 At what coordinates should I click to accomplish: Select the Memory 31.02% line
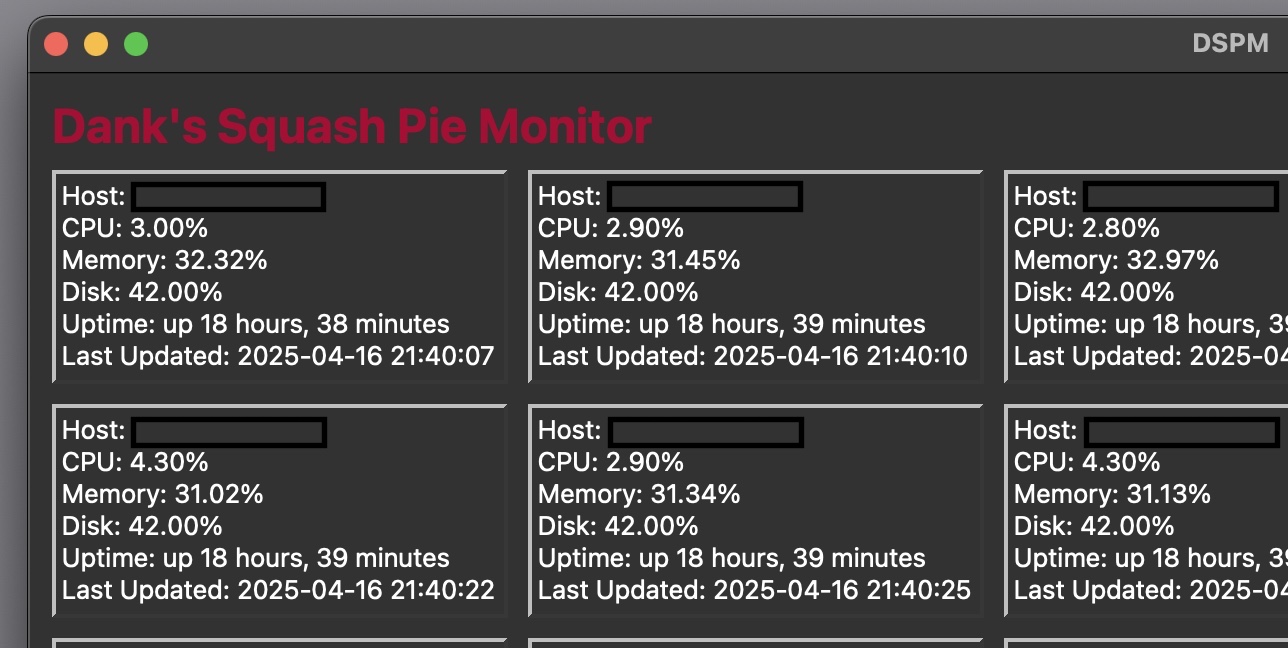coord(163,494)
